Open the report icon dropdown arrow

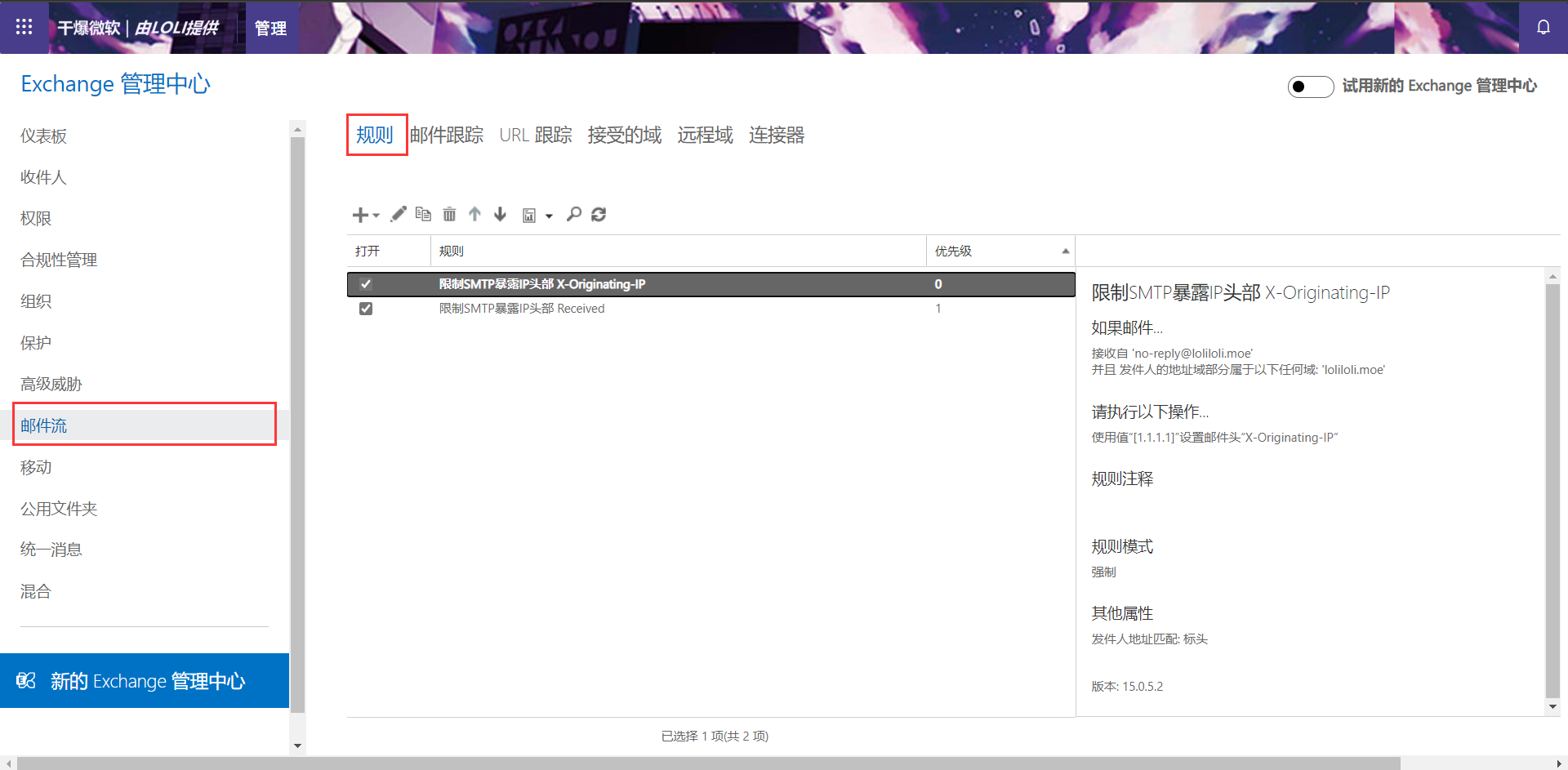(x=549, y=216)
